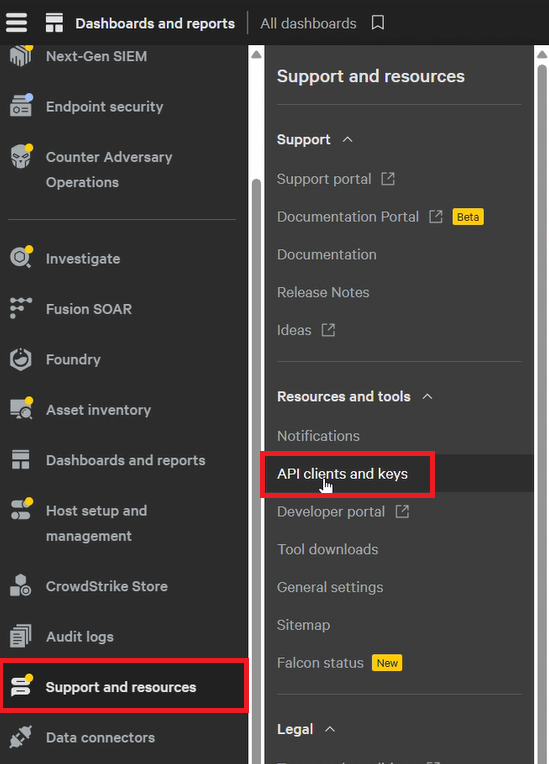549x764 pixels.
Task: Click the Audit logs document icon
Action: click(x=20, y=636)
